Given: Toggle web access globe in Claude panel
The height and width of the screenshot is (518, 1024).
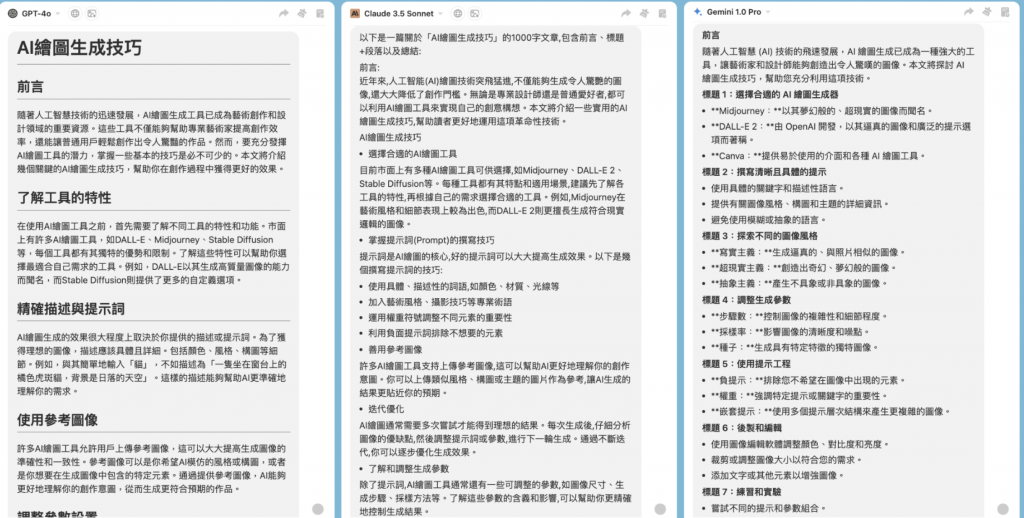Looking at the screenshot, I should (458, 13).
